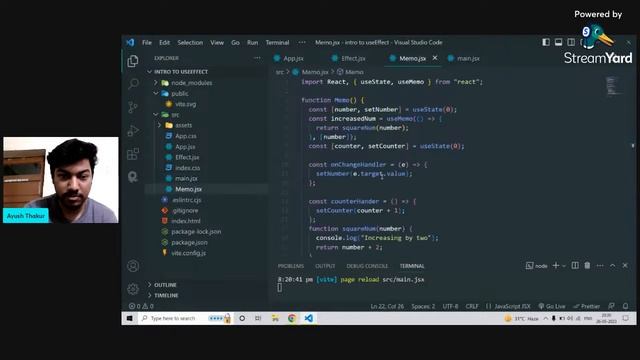The width and height of the screenshot is (640, 360).
Task: Select the TERMINAL panel tab
Action: click(x=412, y=266)
